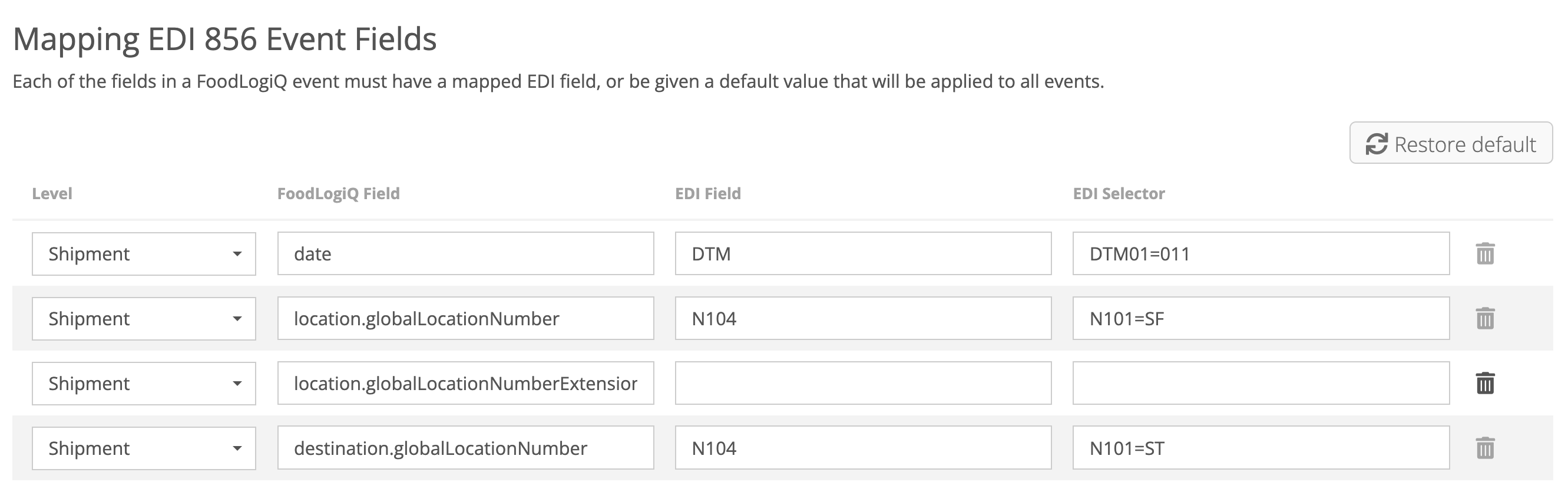The image size is (1568, 482).
Task: Edit the N101=SF selector value
Action: (1261, 318)
